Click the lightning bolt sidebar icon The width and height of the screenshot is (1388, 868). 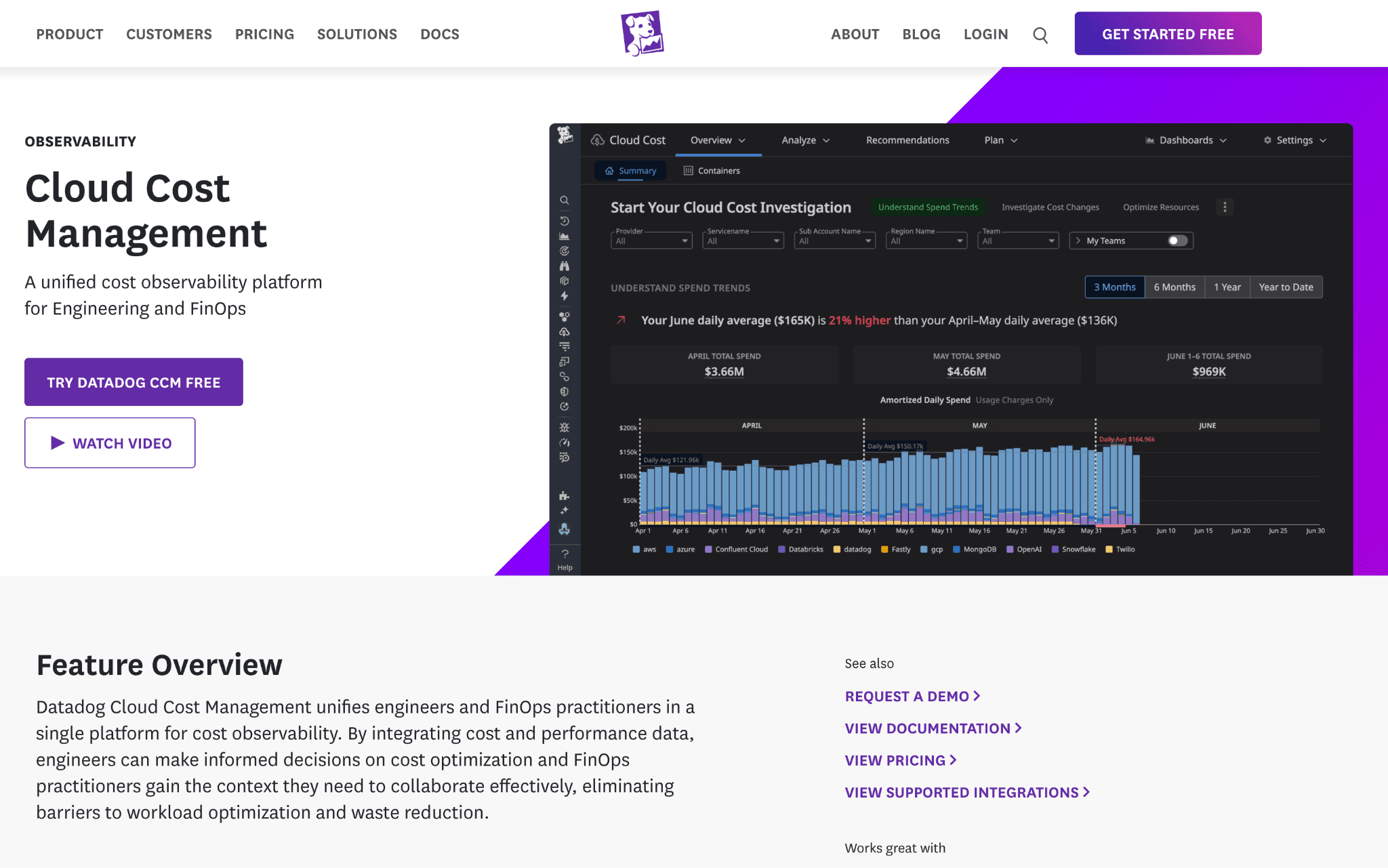click(564, 296)
